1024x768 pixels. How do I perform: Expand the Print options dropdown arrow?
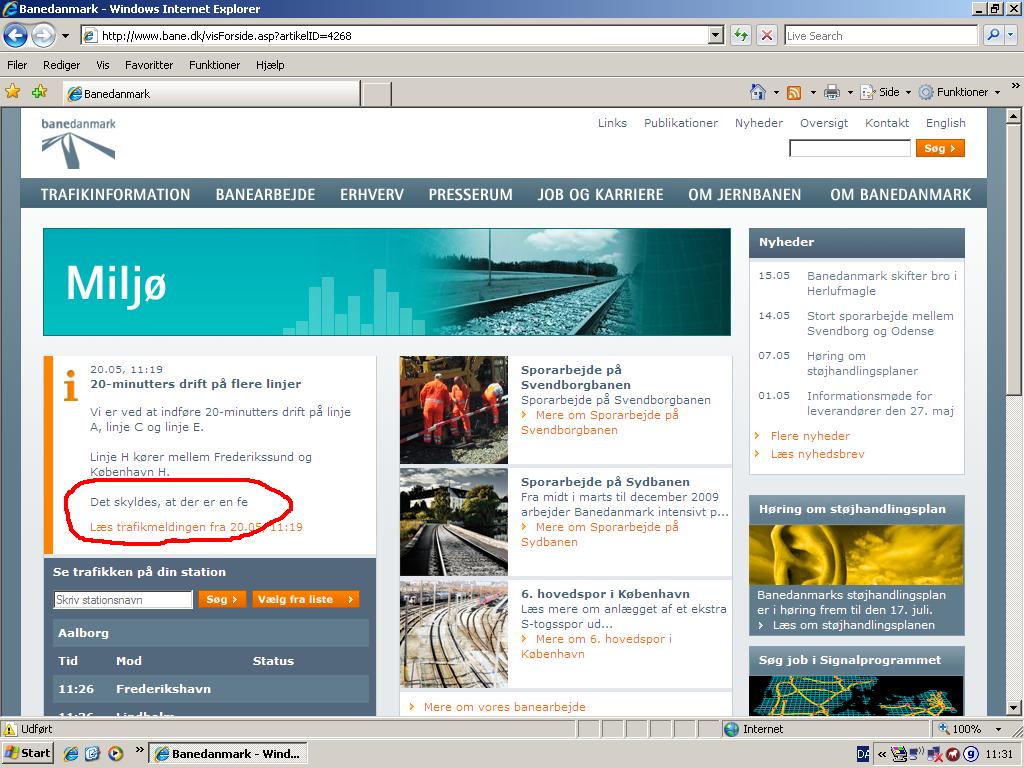850,92
